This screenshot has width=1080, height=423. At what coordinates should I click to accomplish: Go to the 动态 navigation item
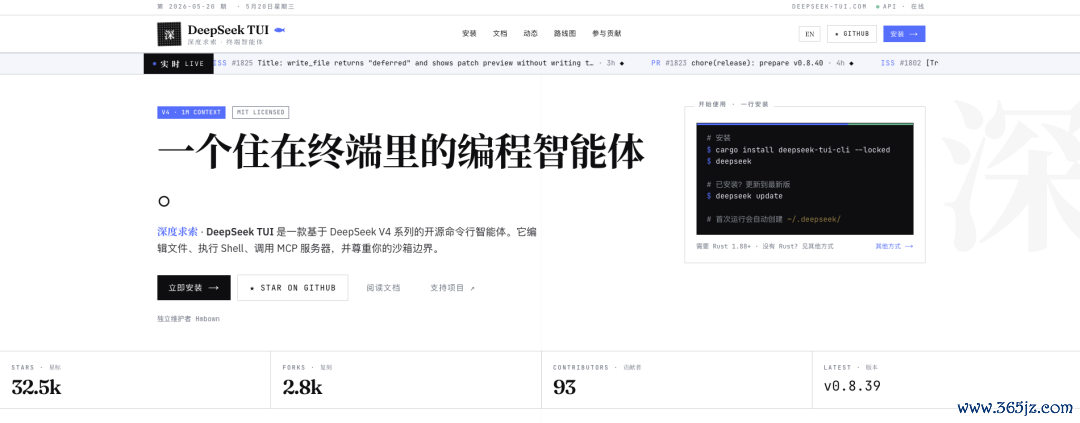(x=530, y=34)
